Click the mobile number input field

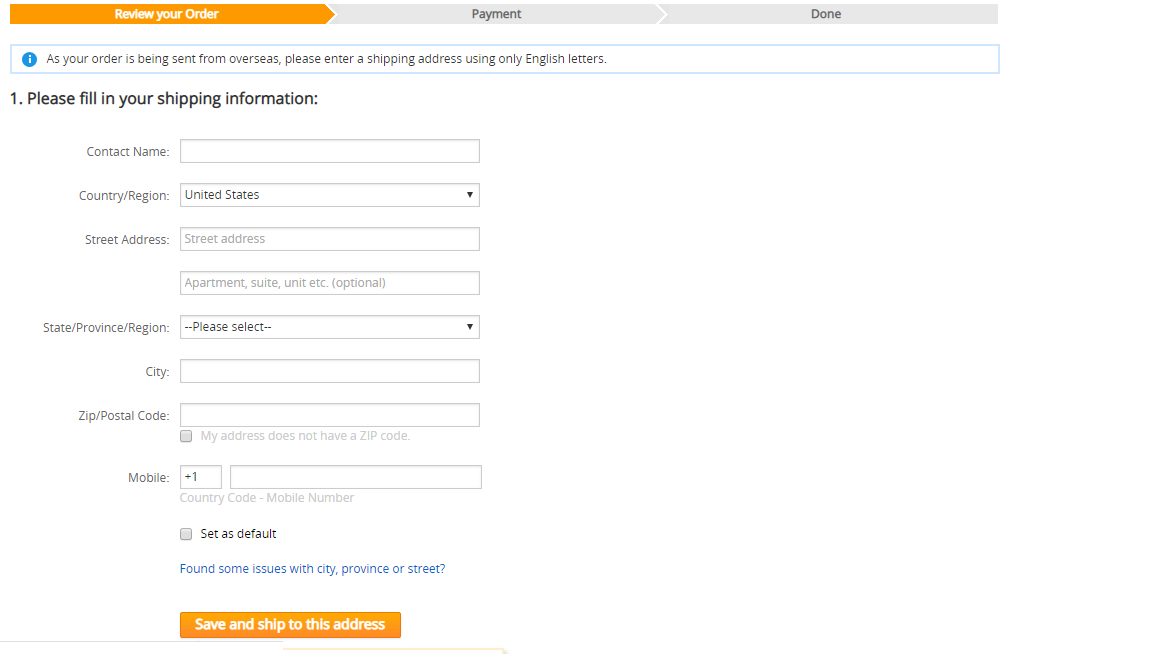[x=355, y=477]
